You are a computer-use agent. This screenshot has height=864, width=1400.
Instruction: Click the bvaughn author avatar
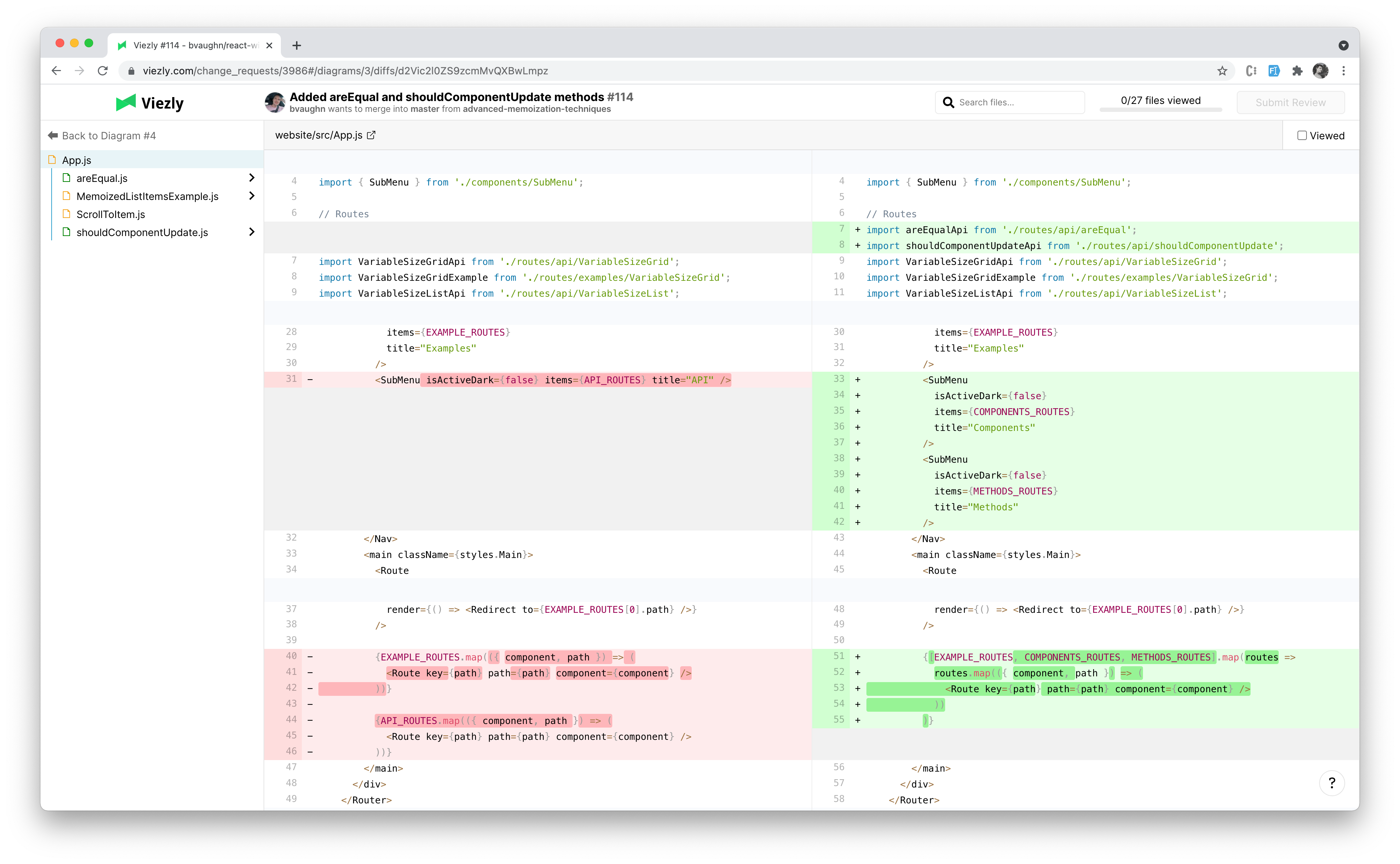tap(275, 102)
